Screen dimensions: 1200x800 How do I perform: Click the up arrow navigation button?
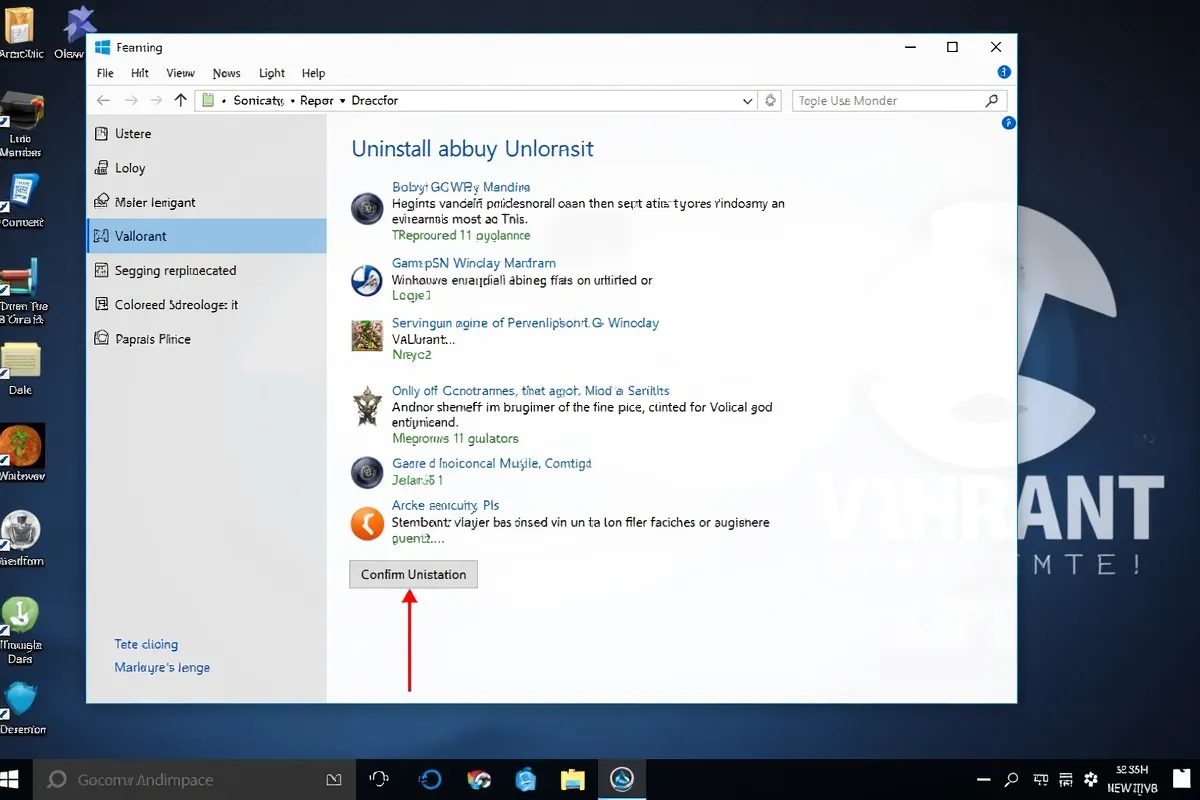[180, 101]
